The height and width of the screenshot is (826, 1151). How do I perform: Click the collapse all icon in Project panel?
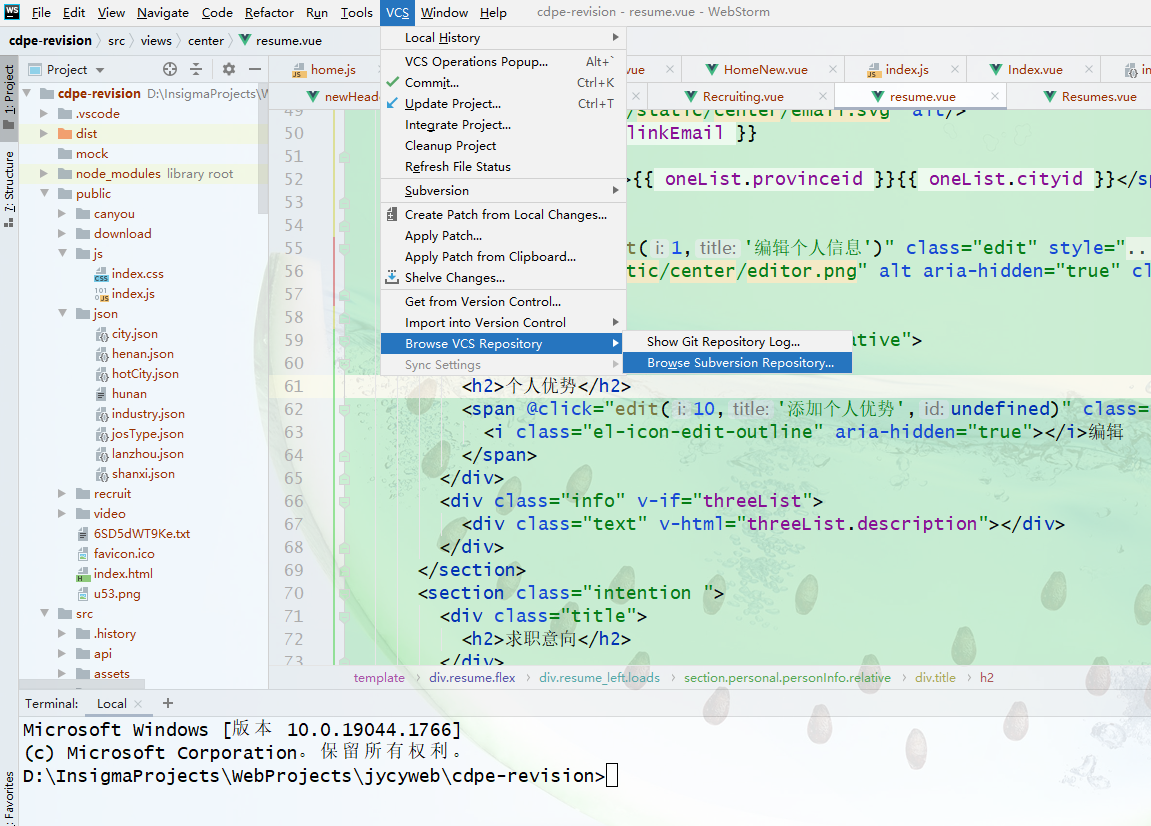(196, 69)
